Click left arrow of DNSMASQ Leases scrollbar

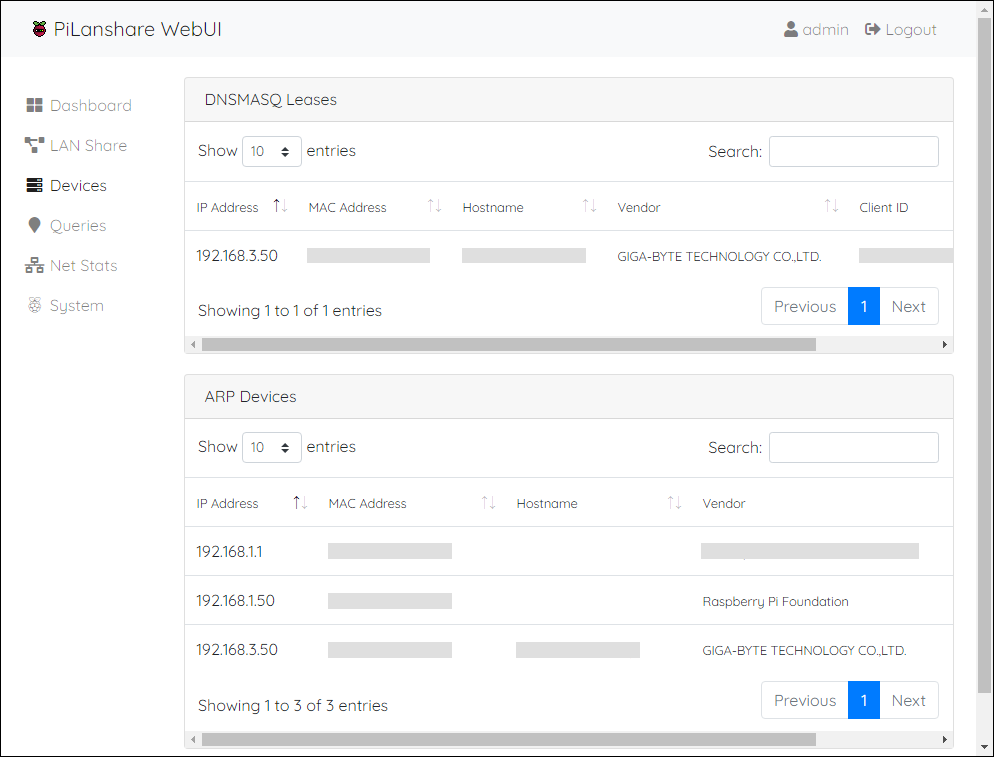(x=193, y=344)
